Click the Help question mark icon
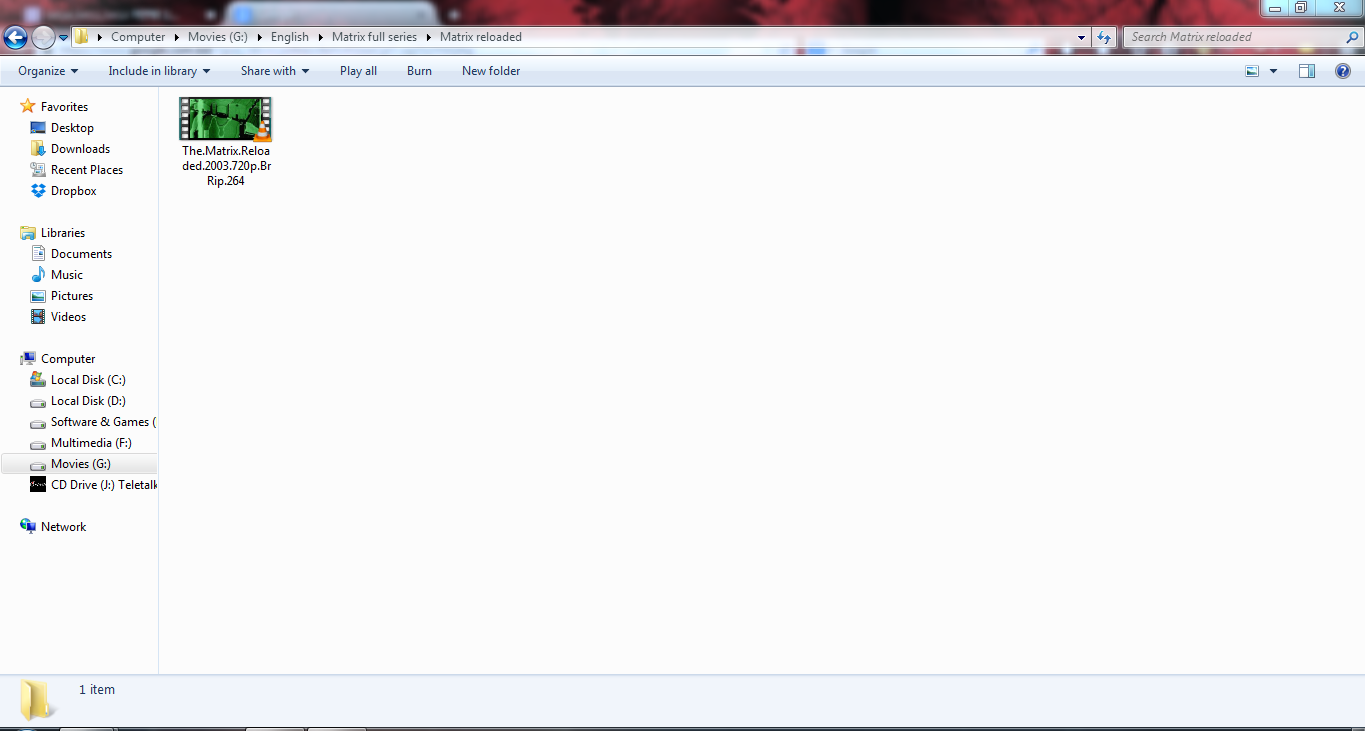Screen dimensions: 1365x731 coord(1343,71)
